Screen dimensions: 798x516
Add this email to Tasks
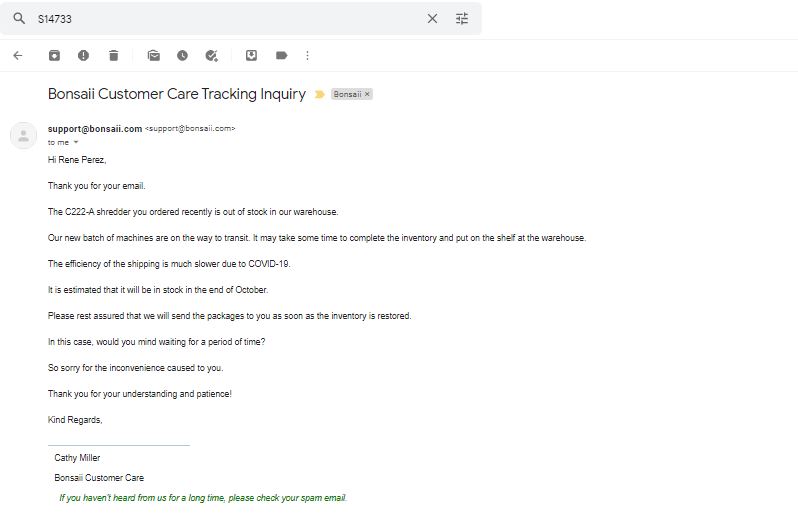click(212, 55)
